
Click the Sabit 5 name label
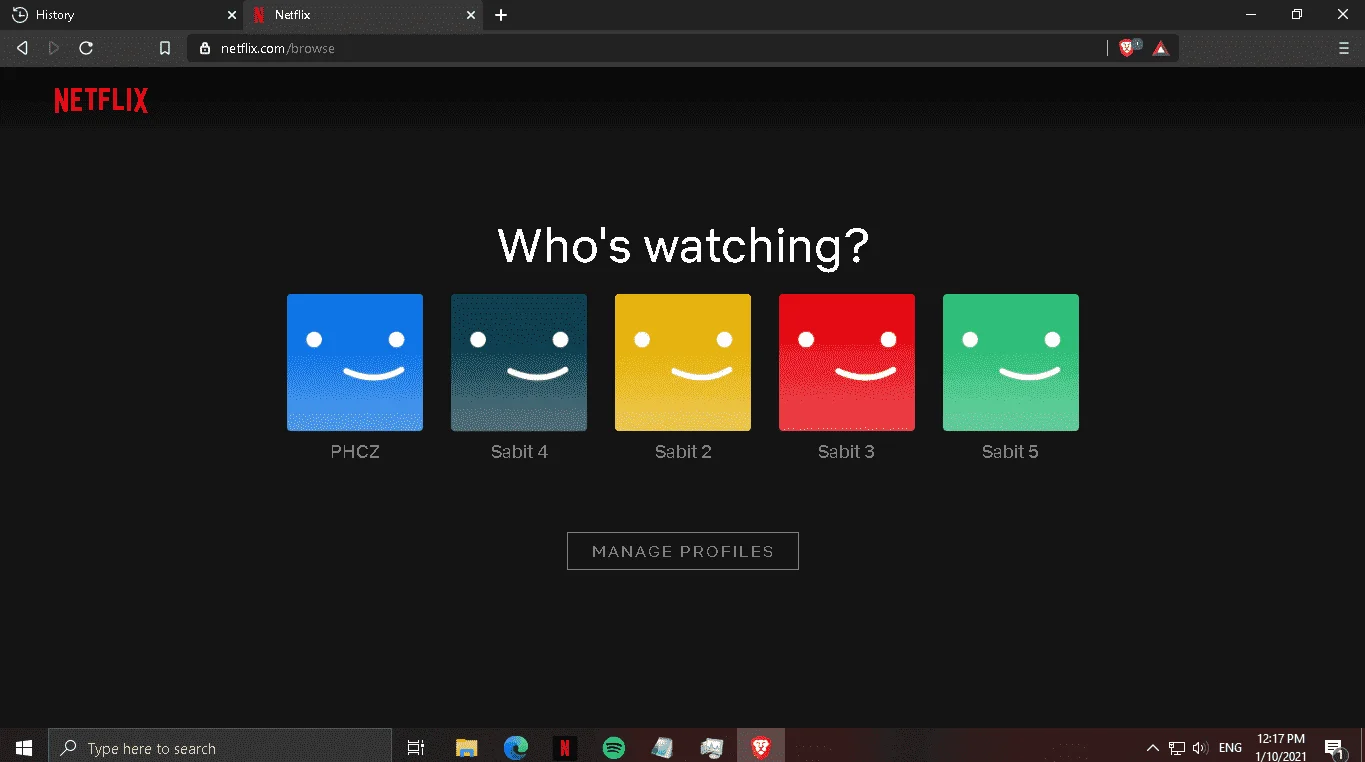click(x=1010, y=452)
